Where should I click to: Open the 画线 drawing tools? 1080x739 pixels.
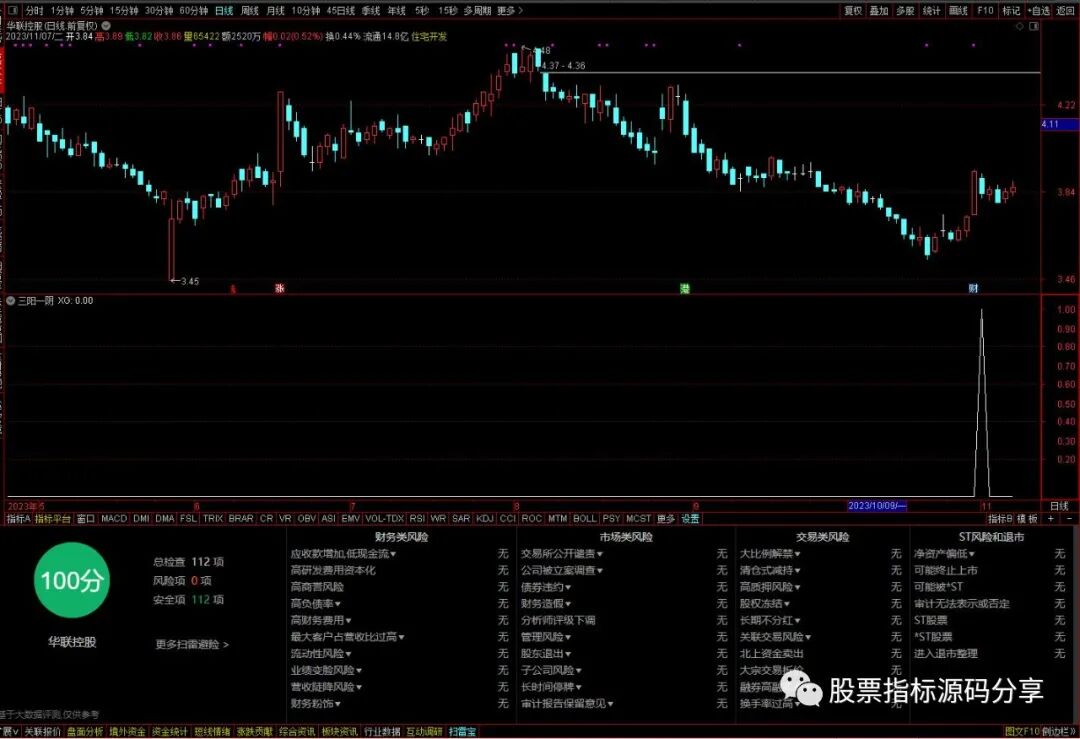[958, 10]
